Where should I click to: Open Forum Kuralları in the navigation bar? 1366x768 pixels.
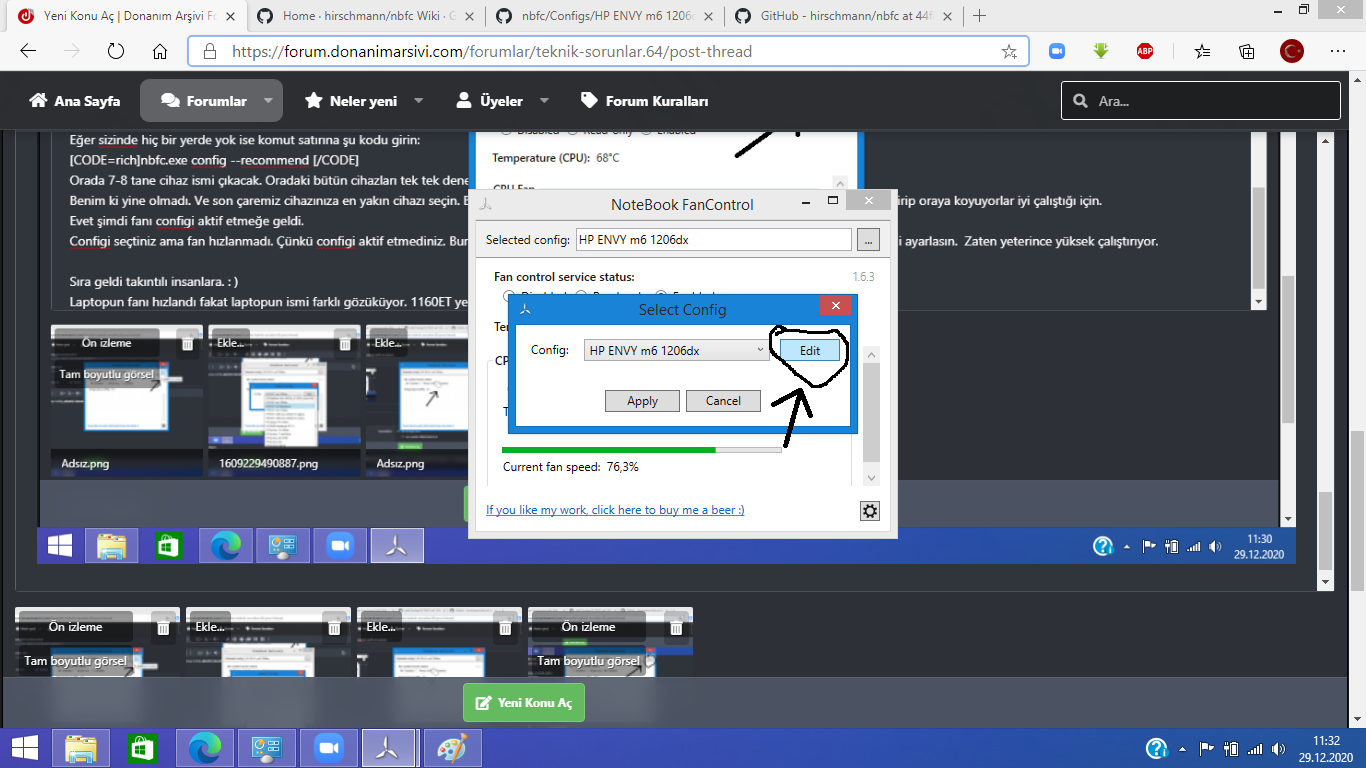coord(644,101)
